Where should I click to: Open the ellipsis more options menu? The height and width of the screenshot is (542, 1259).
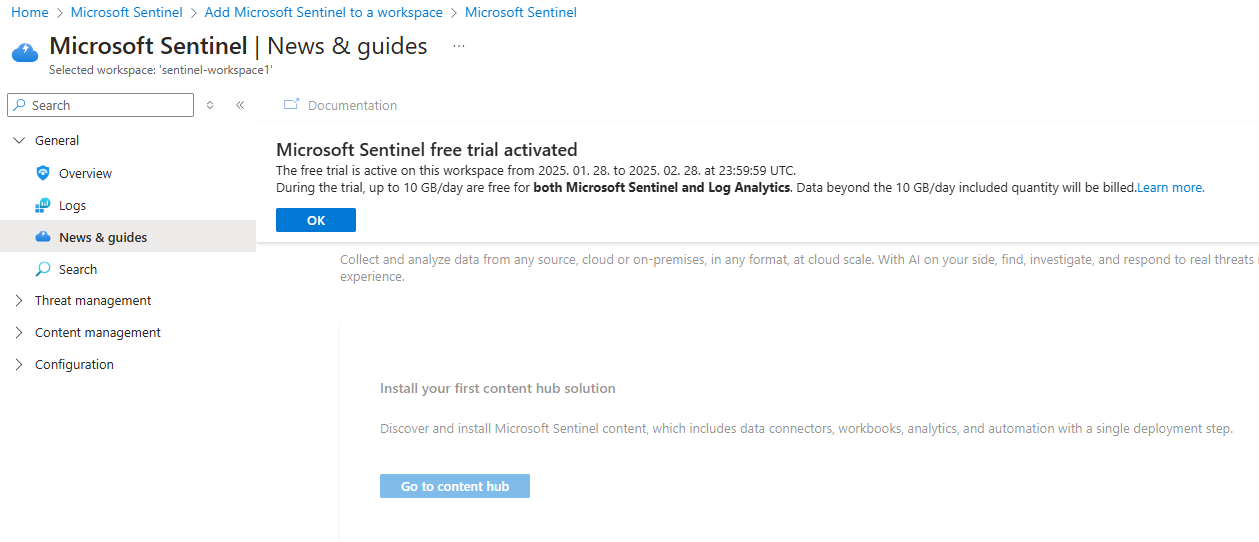click(x=459, y=46)
